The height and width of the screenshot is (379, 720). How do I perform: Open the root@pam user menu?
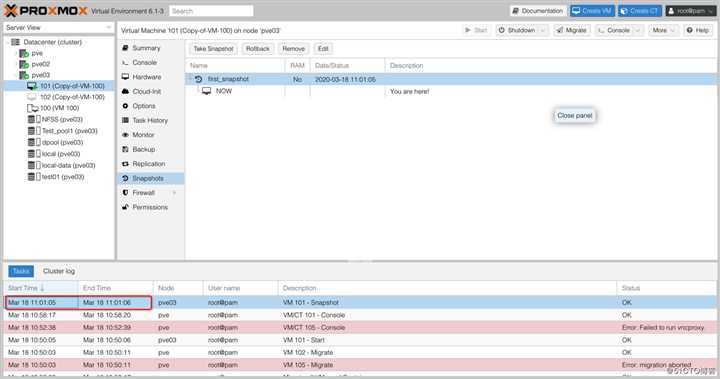click(690, 11)
